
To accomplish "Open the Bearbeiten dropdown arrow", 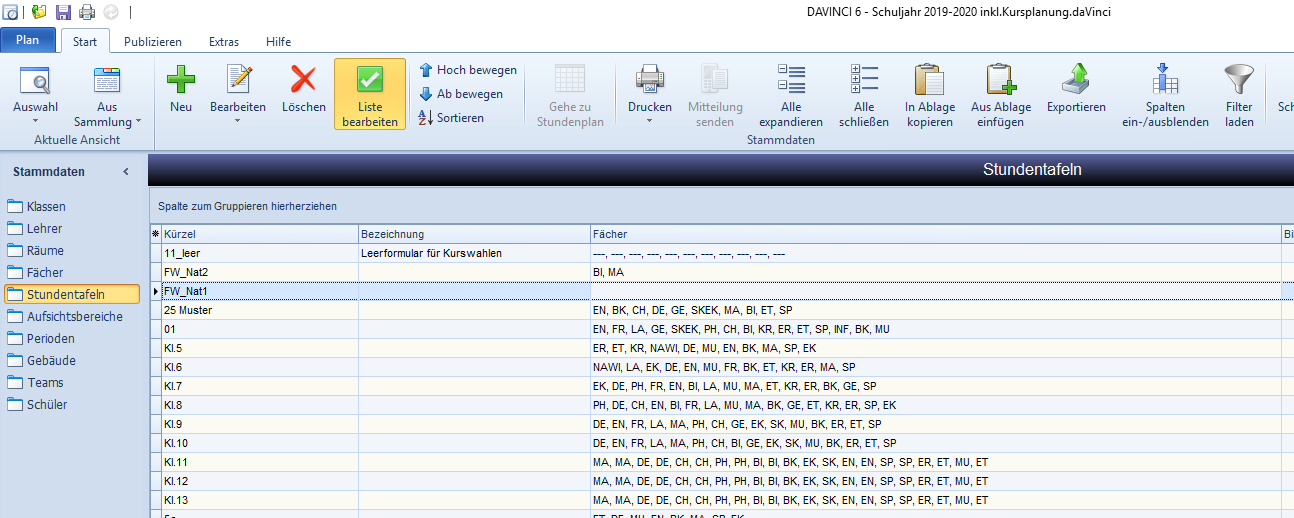I will 238,121.
